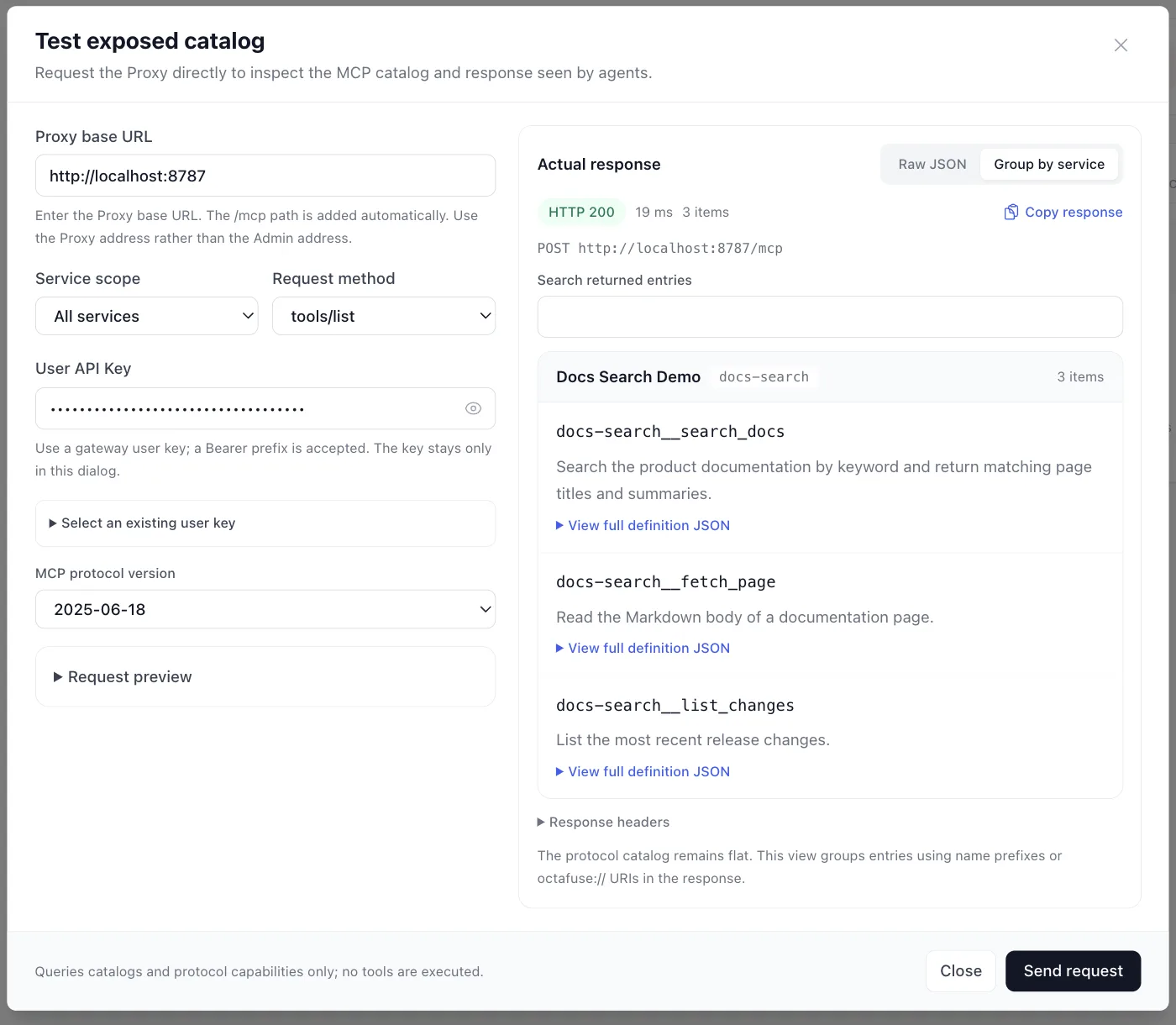
Task: Toggle API key visibility eye icon
Action: click(473, 408)
